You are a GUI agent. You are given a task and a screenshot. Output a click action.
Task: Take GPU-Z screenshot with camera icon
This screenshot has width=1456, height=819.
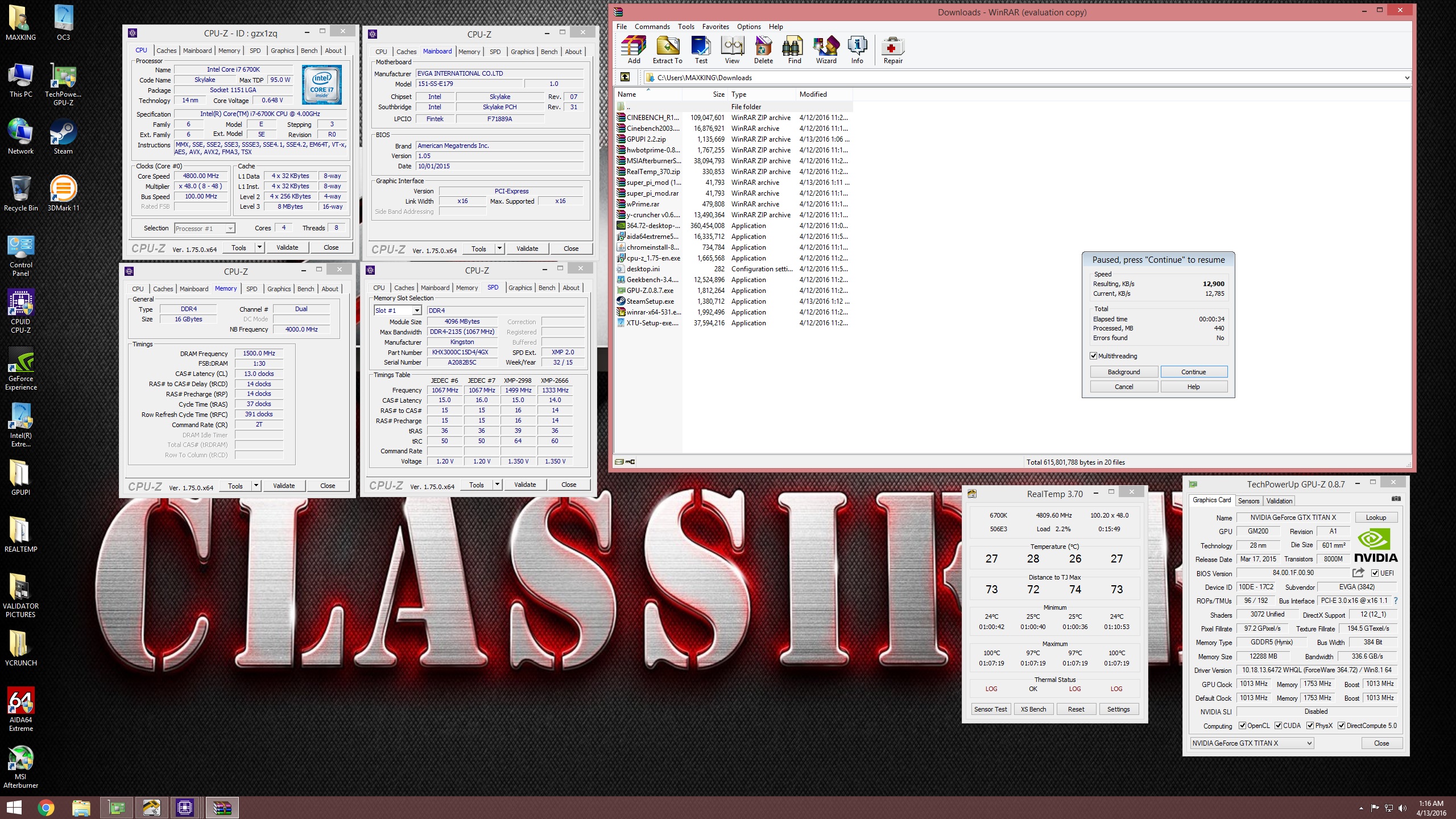(1396, 499)
